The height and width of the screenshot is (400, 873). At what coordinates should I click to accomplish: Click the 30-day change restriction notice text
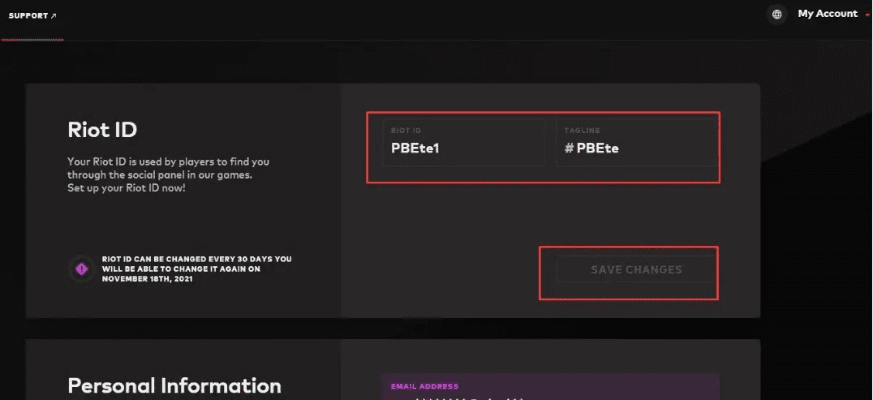coord(197,268)
